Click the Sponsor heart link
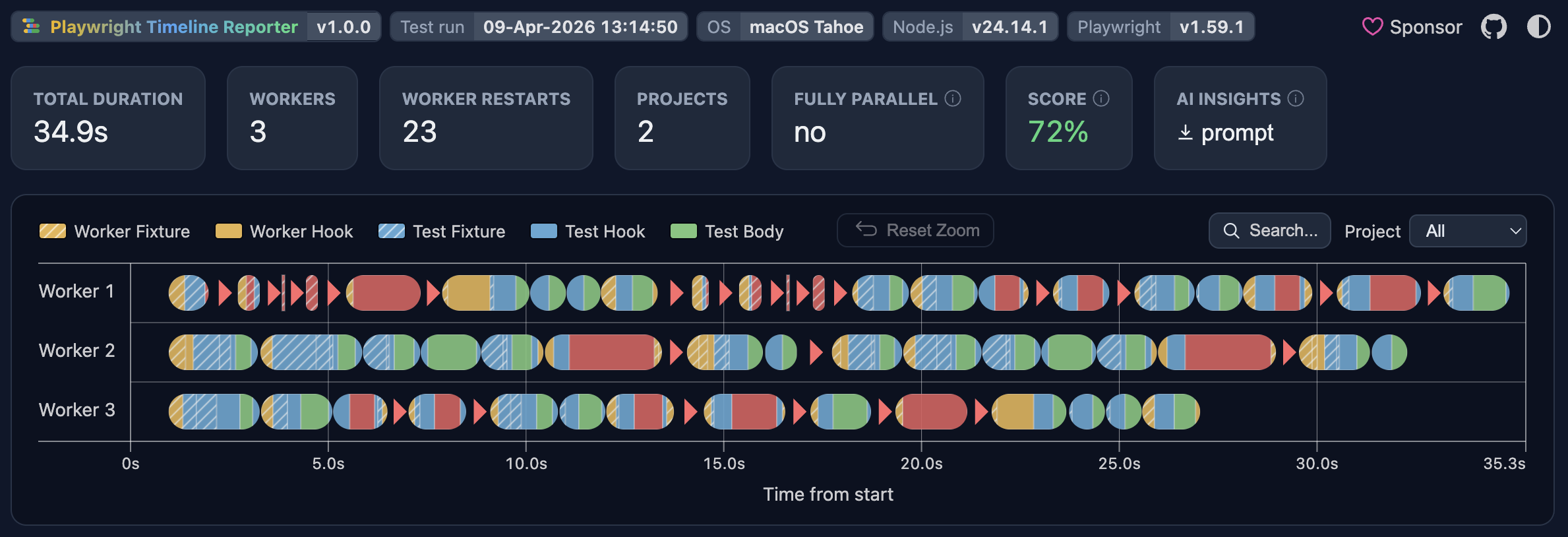The height and width of the screenshot is (537, 1568). [1412, 27]
